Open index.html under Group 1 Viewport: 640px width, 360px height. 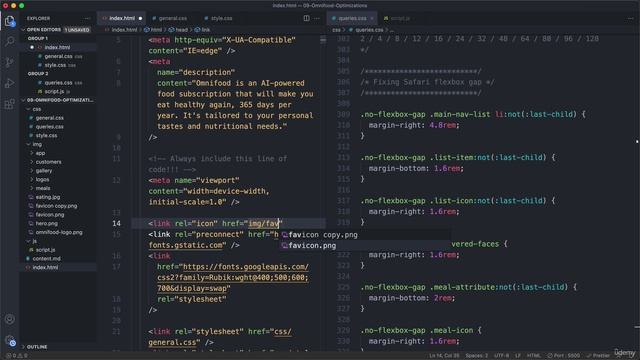[x=57, y=47]
